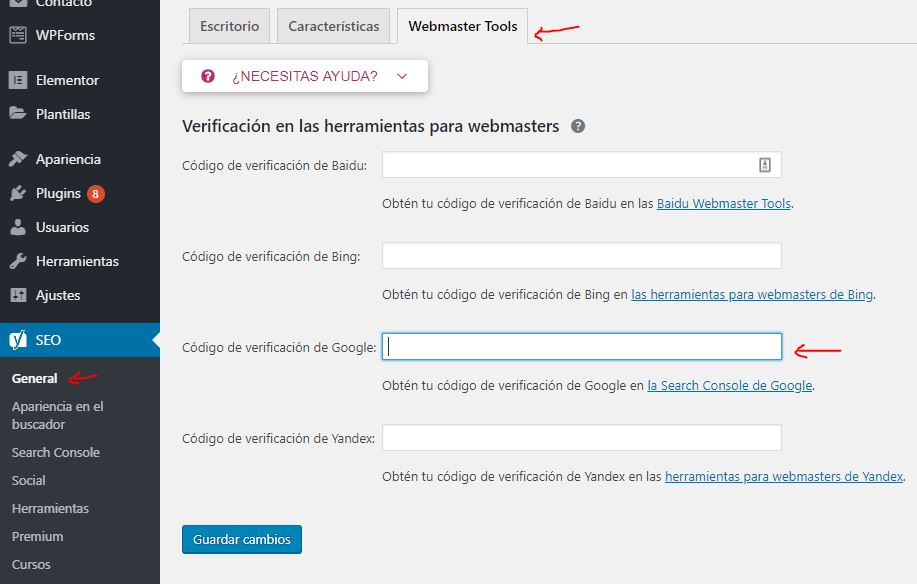Select the Webmaster Tools tab
The image size is (917, 584).
463,26
